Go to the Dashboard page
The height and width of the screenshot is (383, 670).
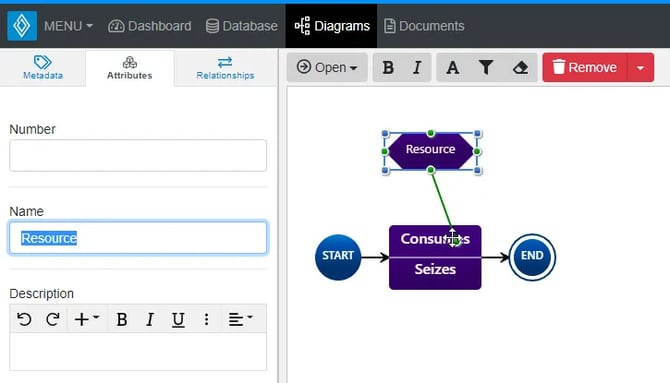pyautogui.click(x=150, y=26)
